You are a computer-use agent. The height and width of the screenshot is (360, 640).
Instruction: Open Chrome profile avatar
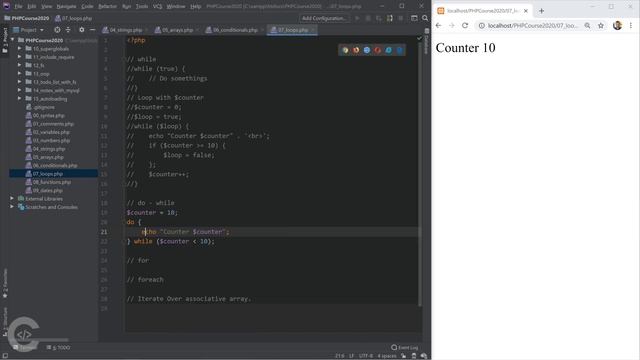(x=617, y=25)
